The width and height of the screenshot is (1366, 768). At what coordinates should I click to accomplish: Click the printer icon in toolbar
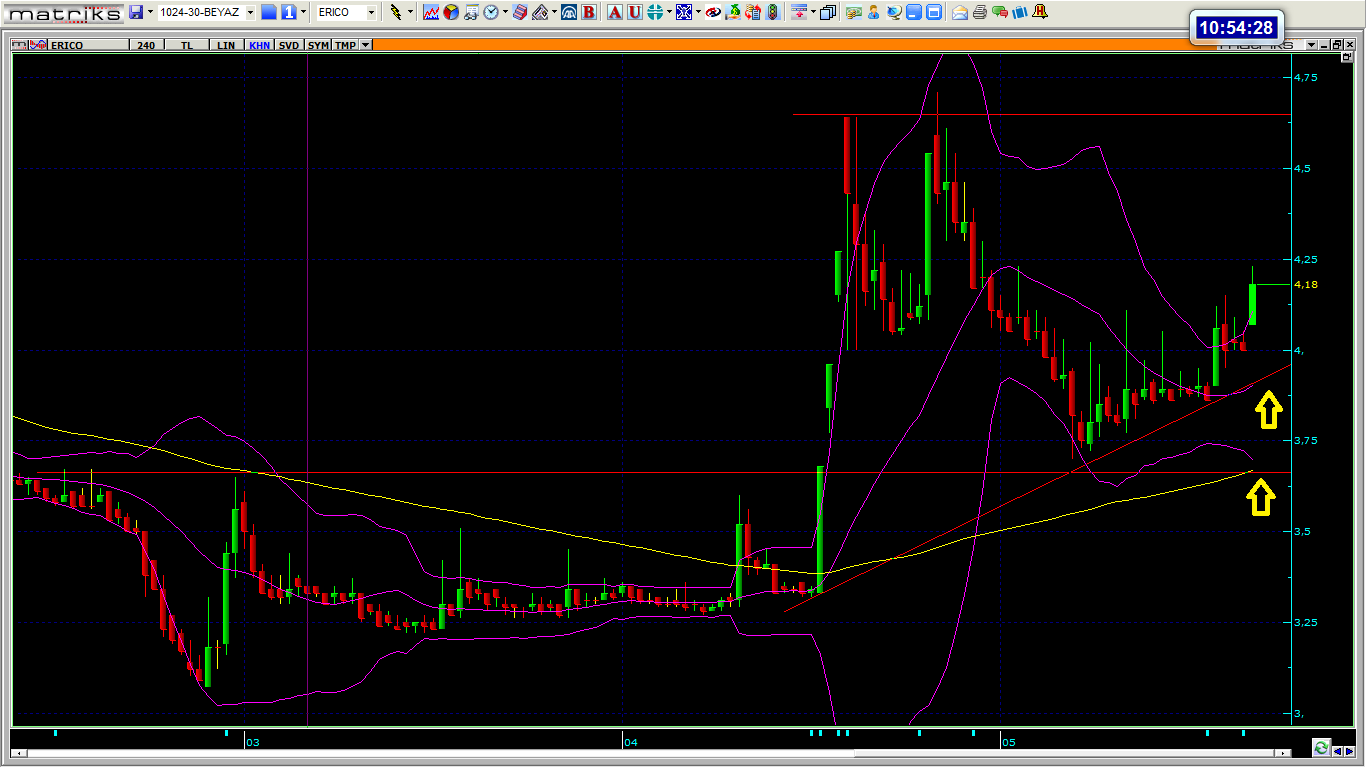pos(980,12)
